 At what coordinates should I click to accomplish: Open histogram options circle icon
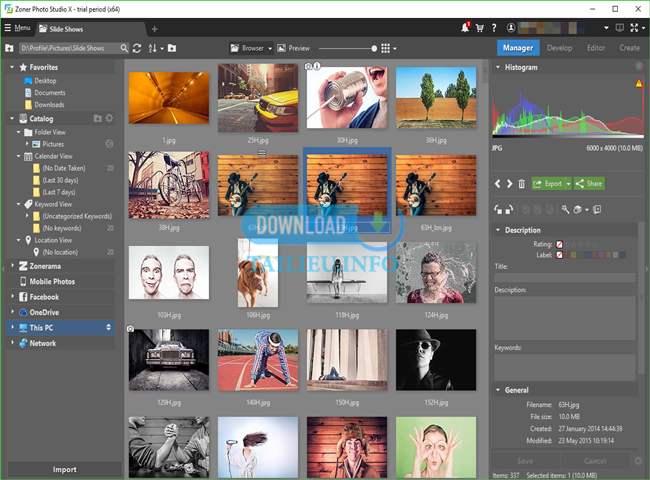639,66
